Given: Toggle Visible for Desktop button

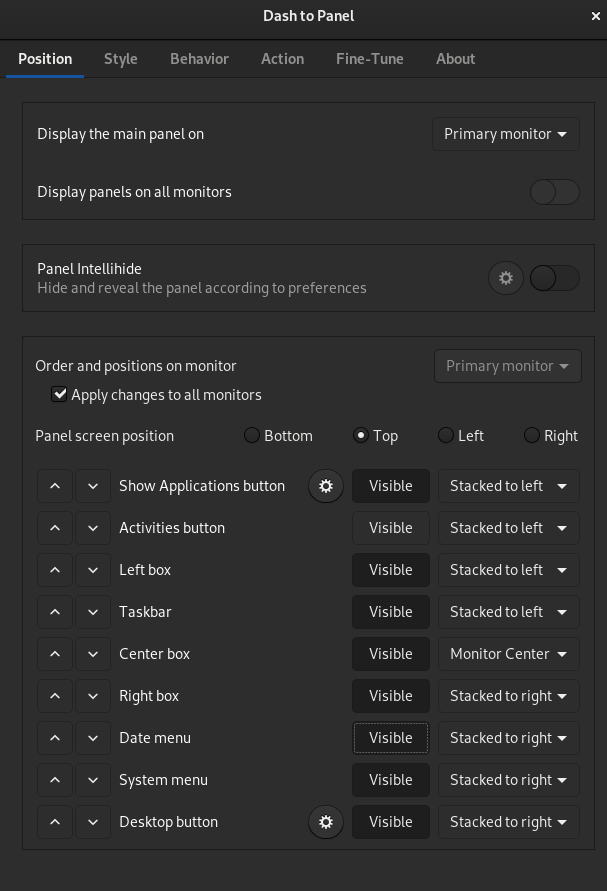Looking at the screenshot, I should pos(391,822).
